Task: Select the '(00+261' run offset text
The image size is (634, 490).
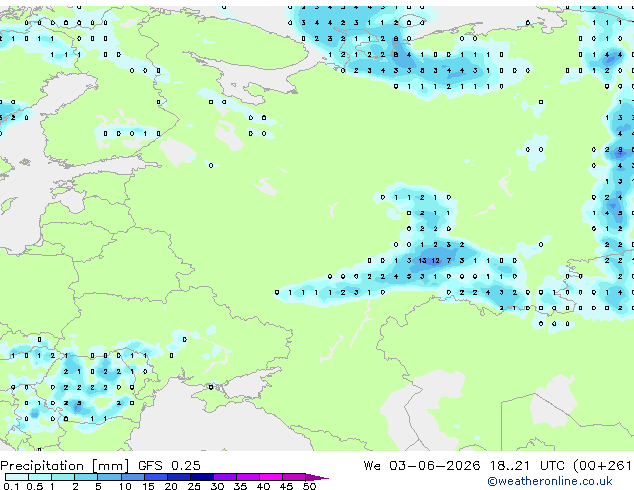Action: tap(603, 465)
